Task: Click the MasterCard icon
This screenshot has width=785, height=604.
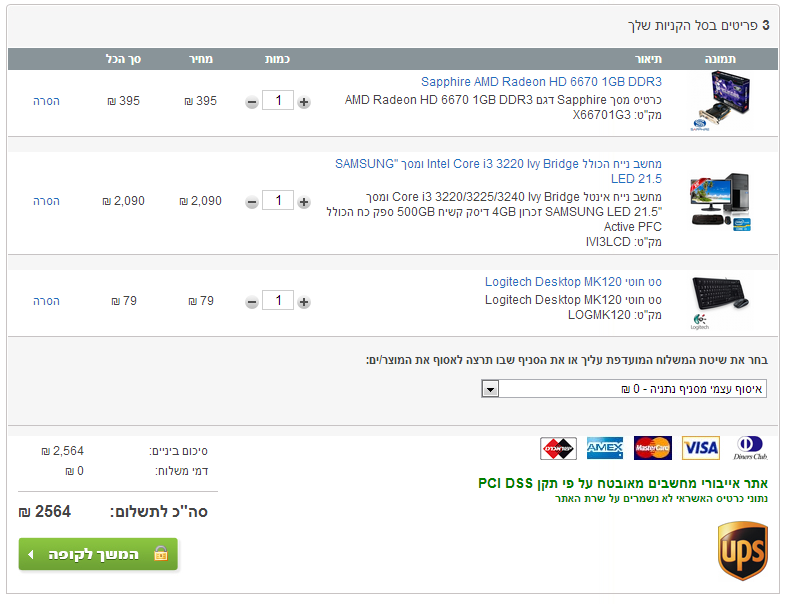Action: click(x=652, y=448)
